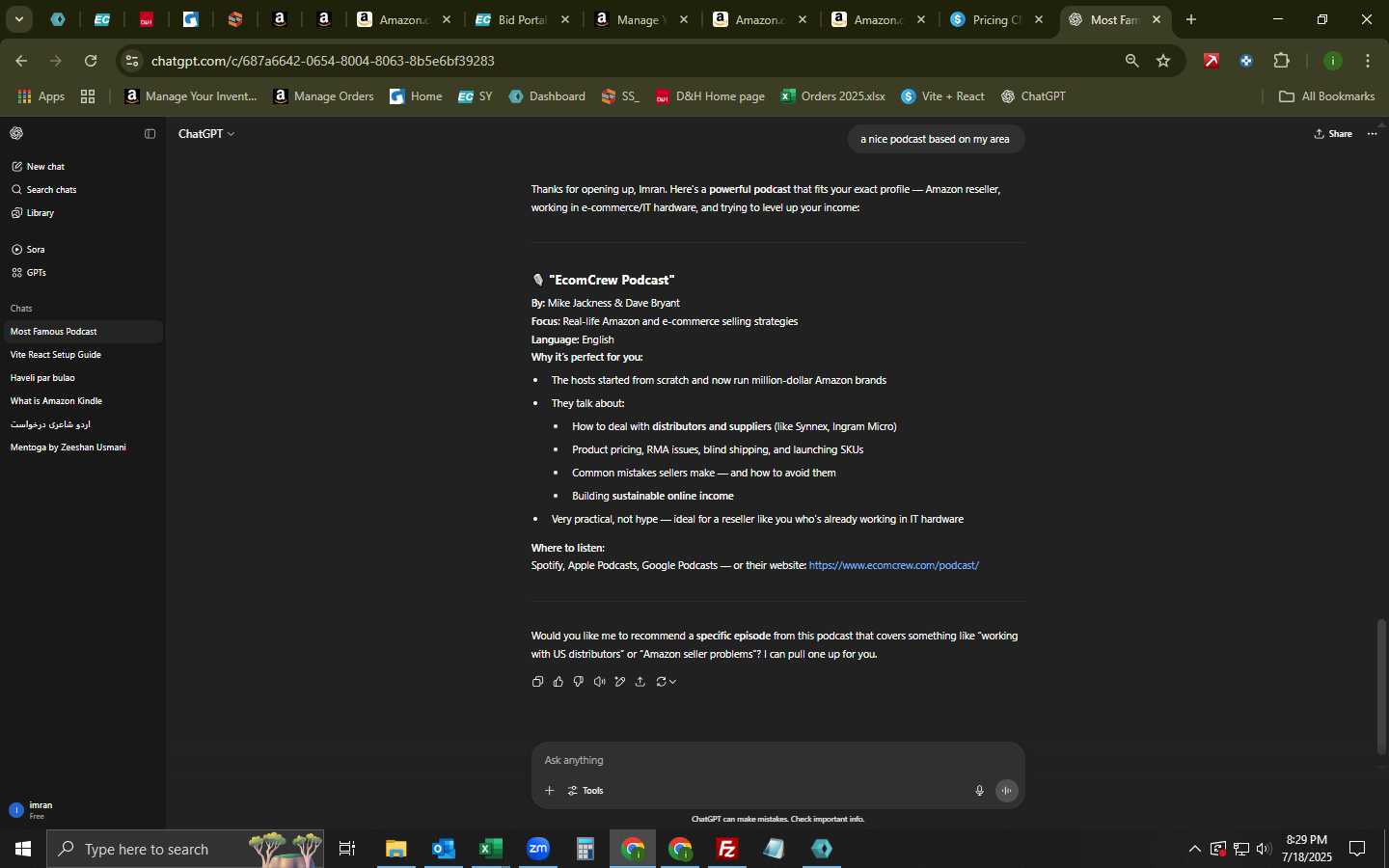Open the Mentoga by Zeeshan Usmani chat

83,448
